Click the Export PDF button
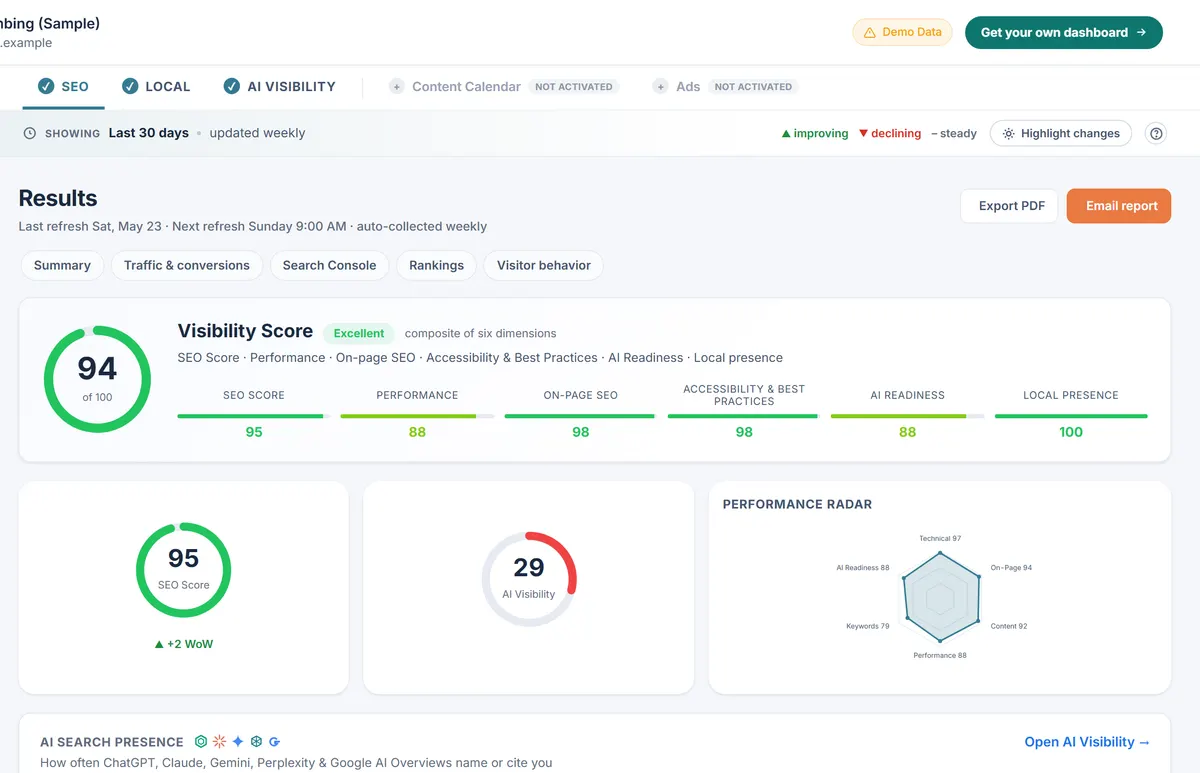Screen dimensions: 1200x773 [1009, 206]
